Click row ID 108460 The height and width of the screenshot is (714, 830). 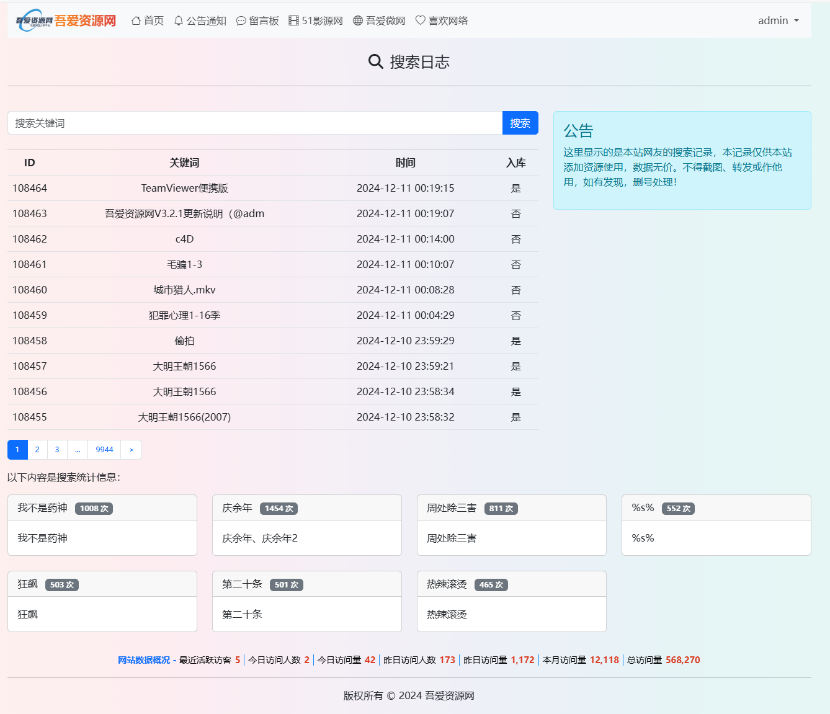(30, 290)
